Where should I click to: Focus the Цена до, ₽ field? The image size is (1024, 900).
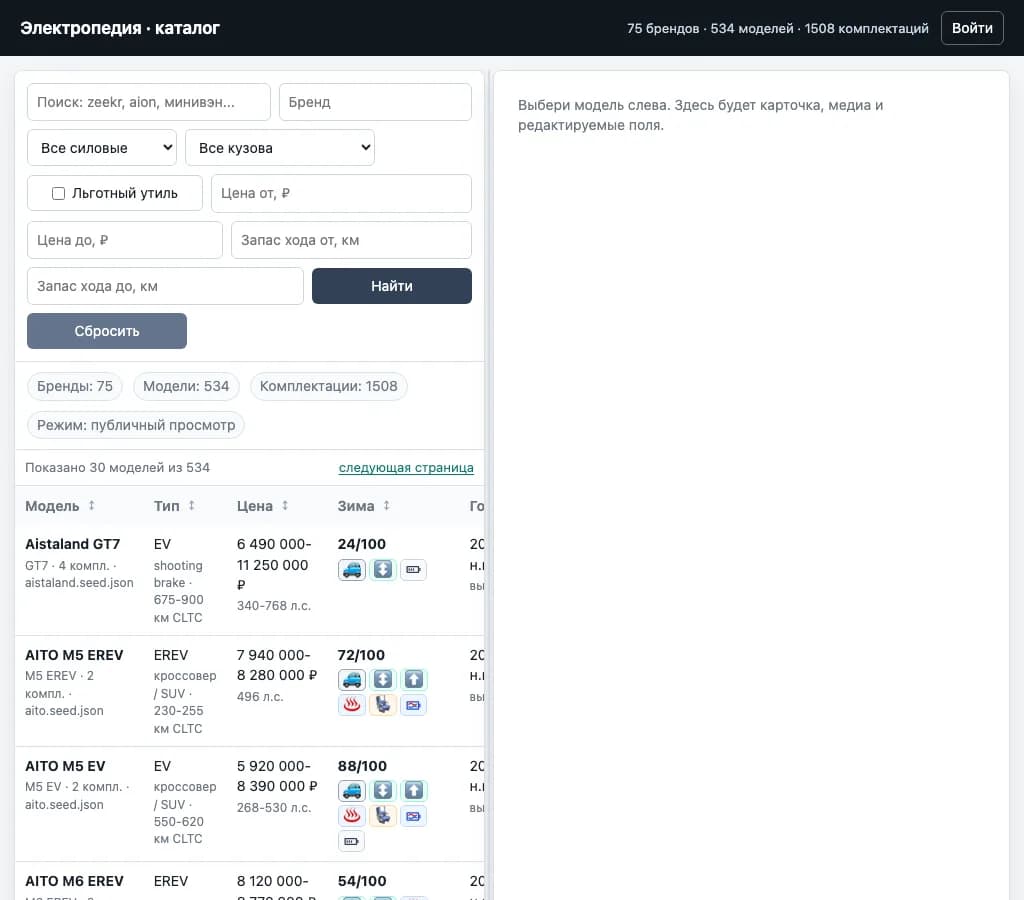click(x=125, y=240)
